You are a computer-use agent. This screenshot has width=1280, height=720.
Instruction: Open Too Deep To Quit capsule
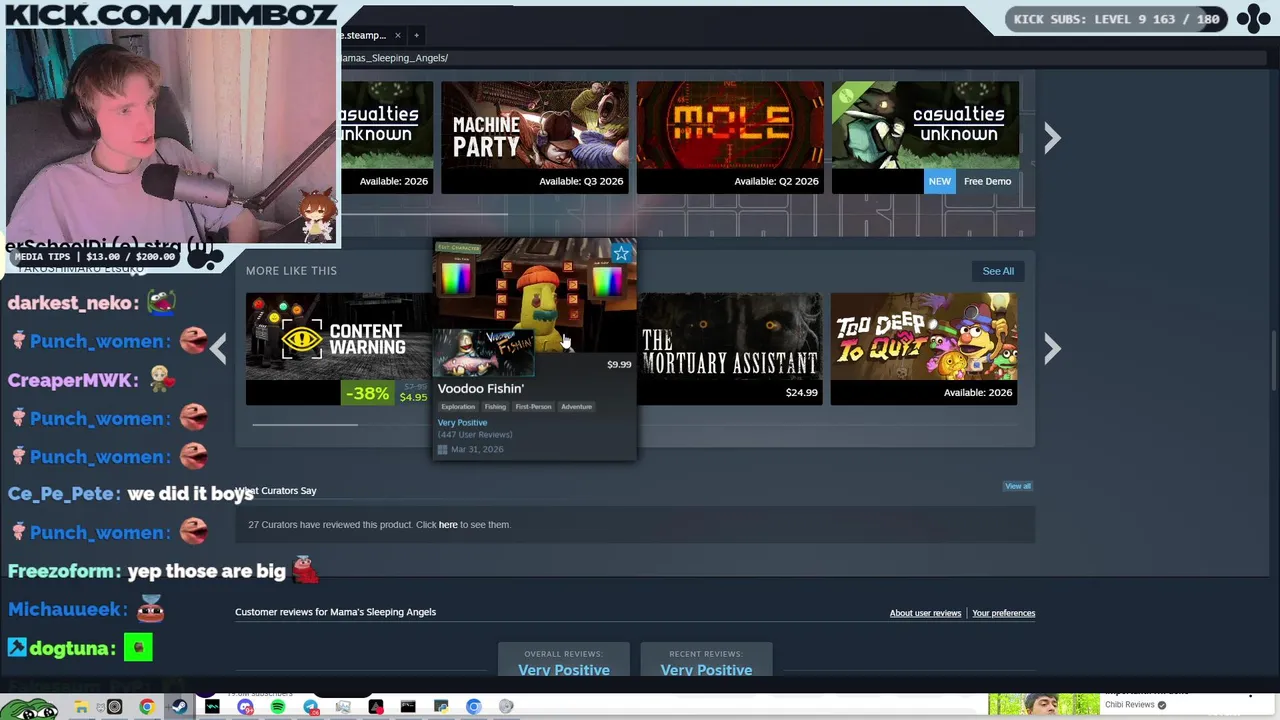coord(924,349)
